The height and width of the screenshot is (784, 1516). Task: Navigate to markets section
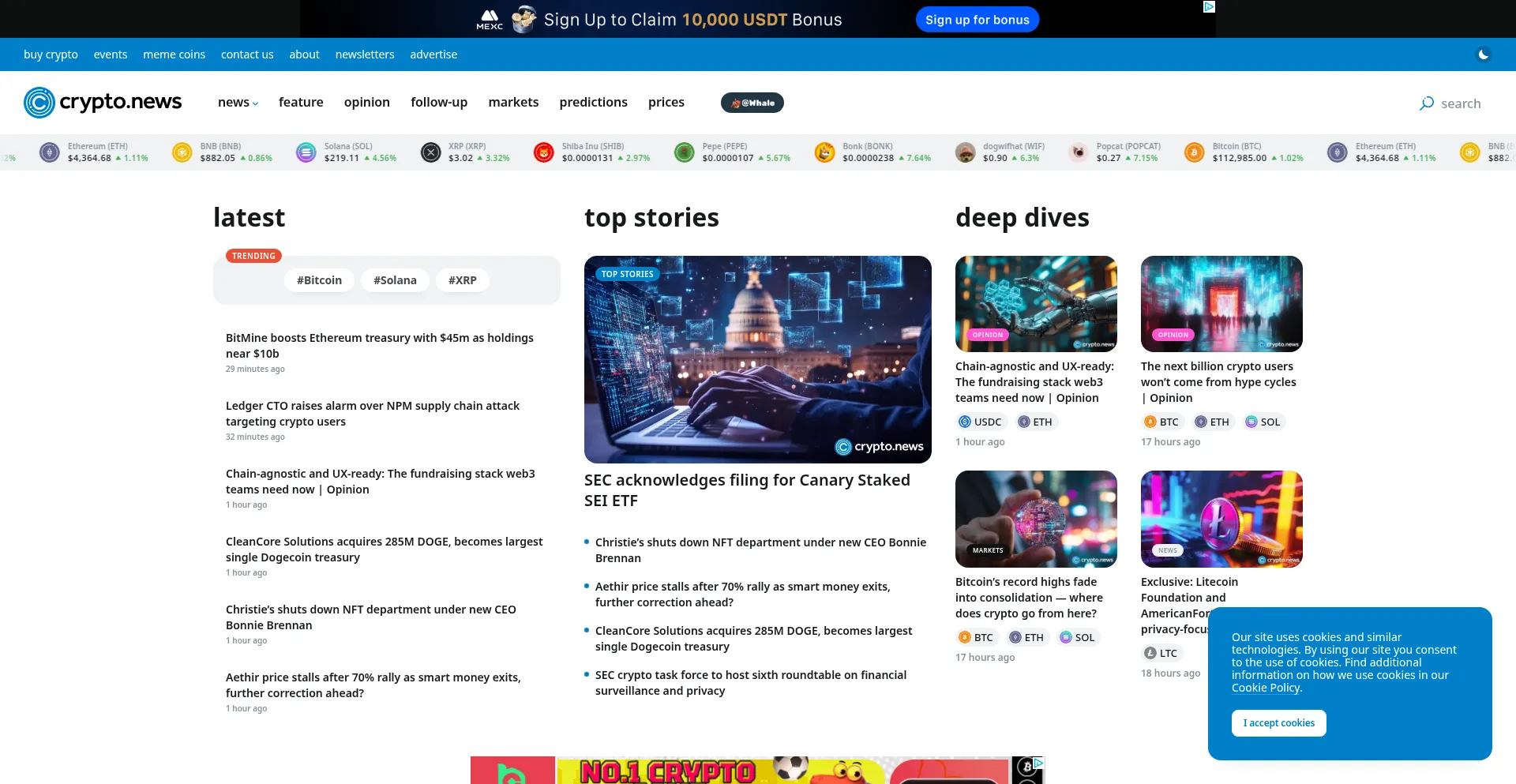point(513,103)
